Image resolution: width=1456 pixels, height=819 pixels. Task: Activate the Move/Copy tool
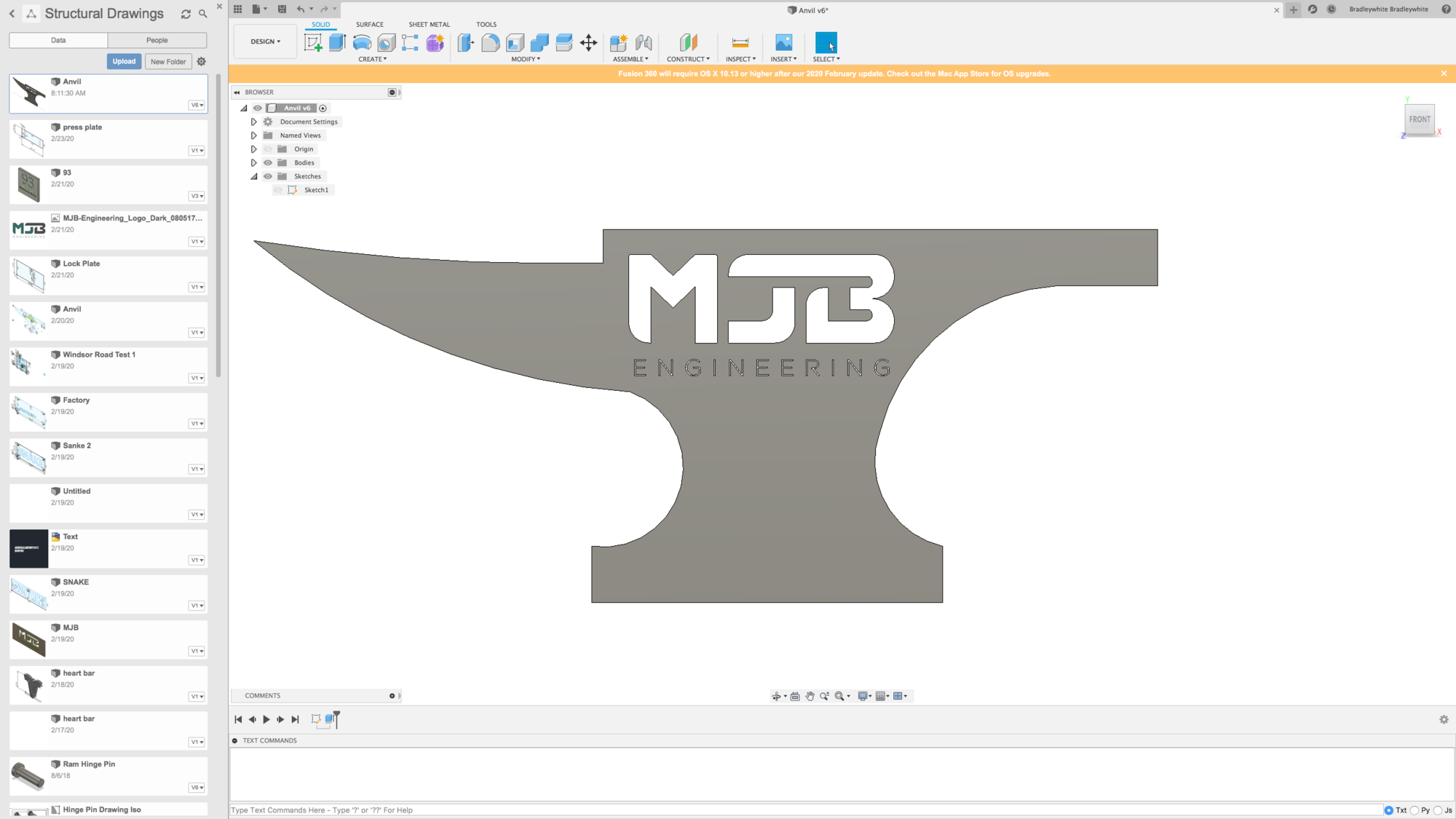588,43
